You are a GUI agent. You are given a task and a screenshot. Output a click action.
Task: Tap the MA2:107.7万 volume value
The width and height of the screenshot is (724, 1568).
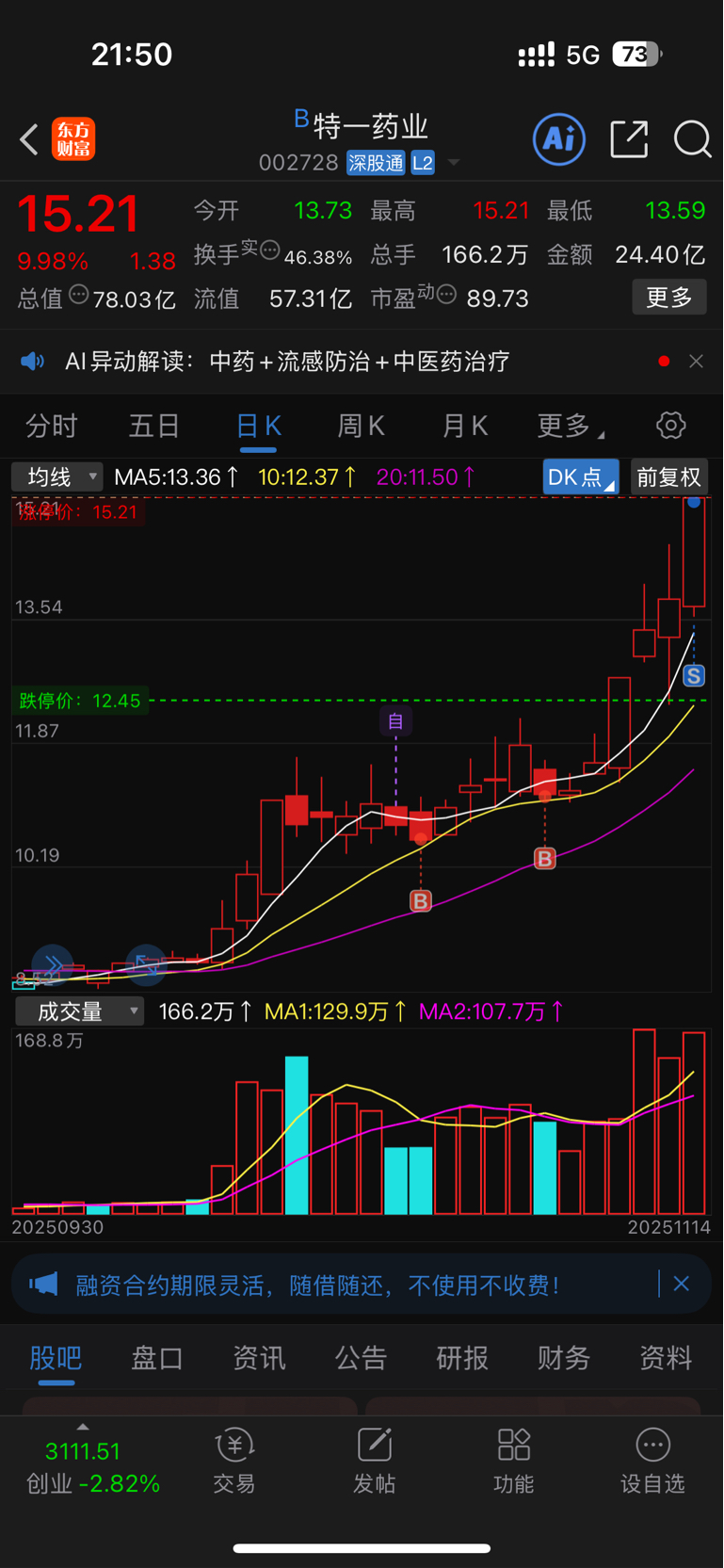491,1011
